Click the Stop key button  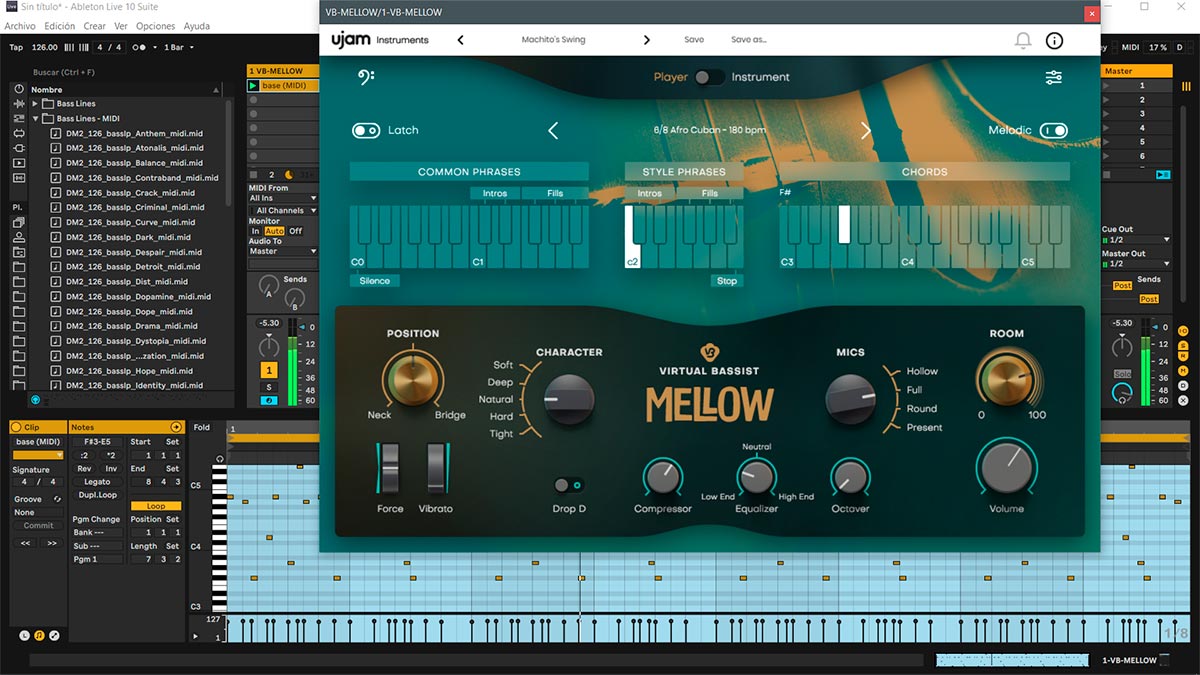pos(727,281)
